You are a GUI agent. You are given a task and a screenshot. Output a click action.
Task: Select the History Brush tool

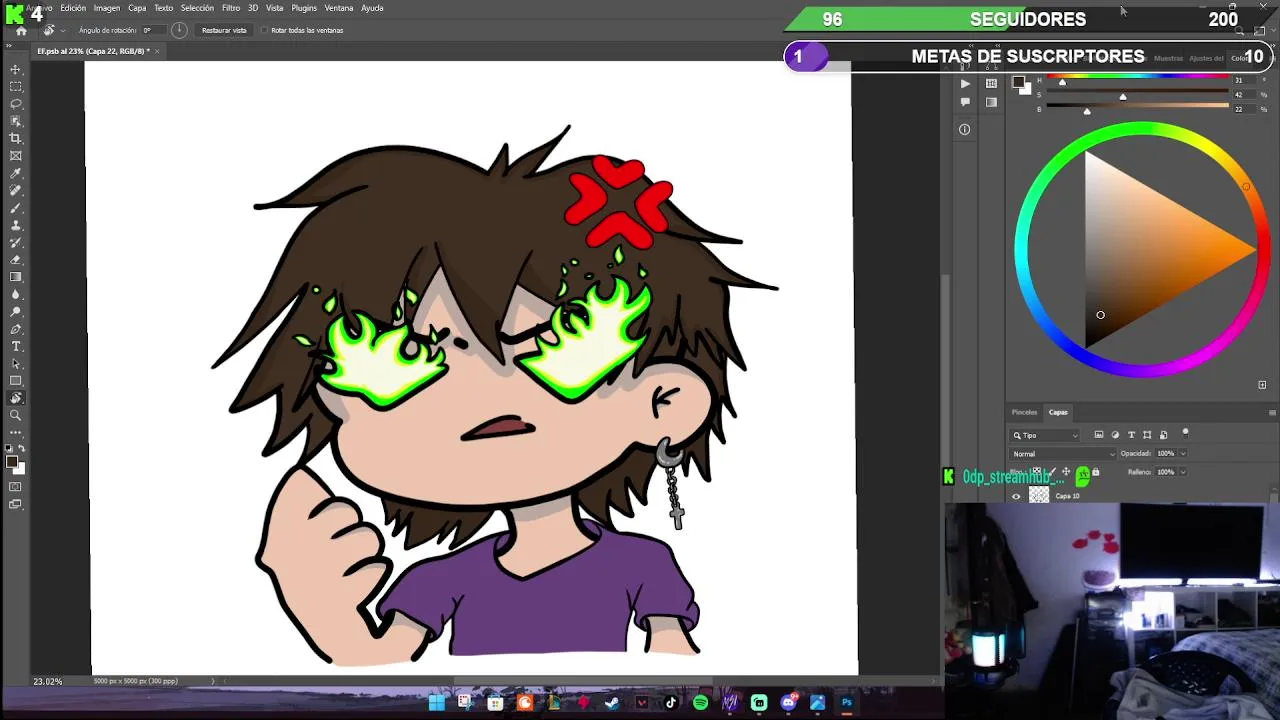pyautogui.click(x=16, y=242)
